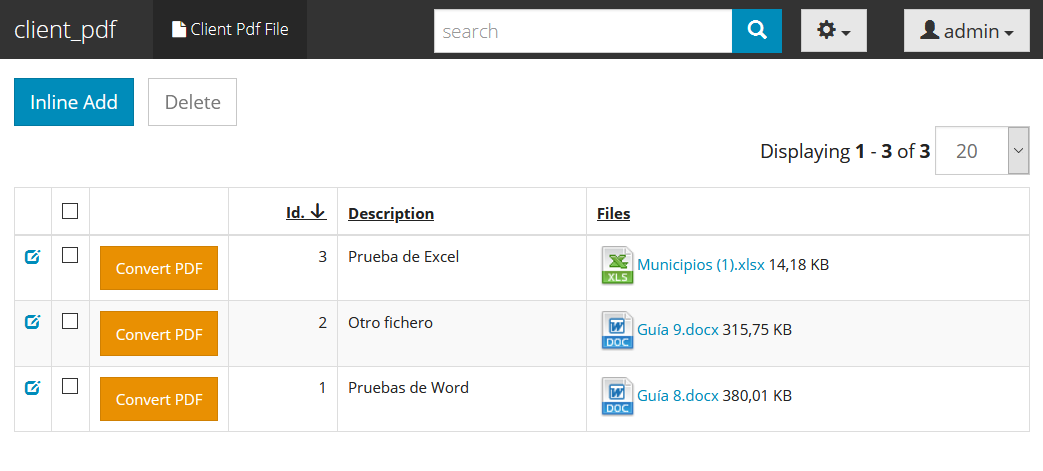Click the Id. descending sort arrow
The width and height of the screenshot is (1043, 471).
pos(319,212)
